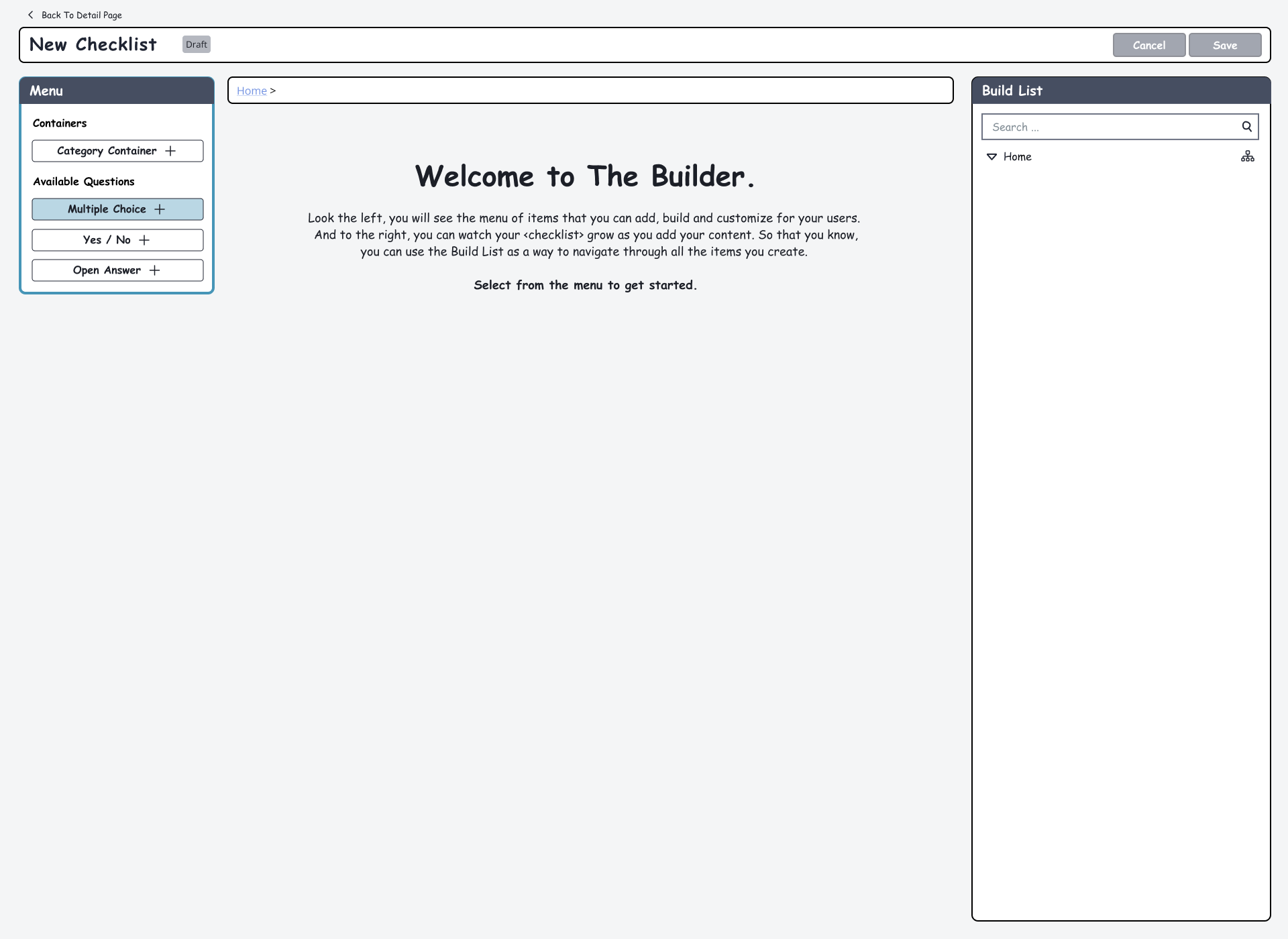
Task: Go back via Back To Detail Page
Action: point(82,15)
